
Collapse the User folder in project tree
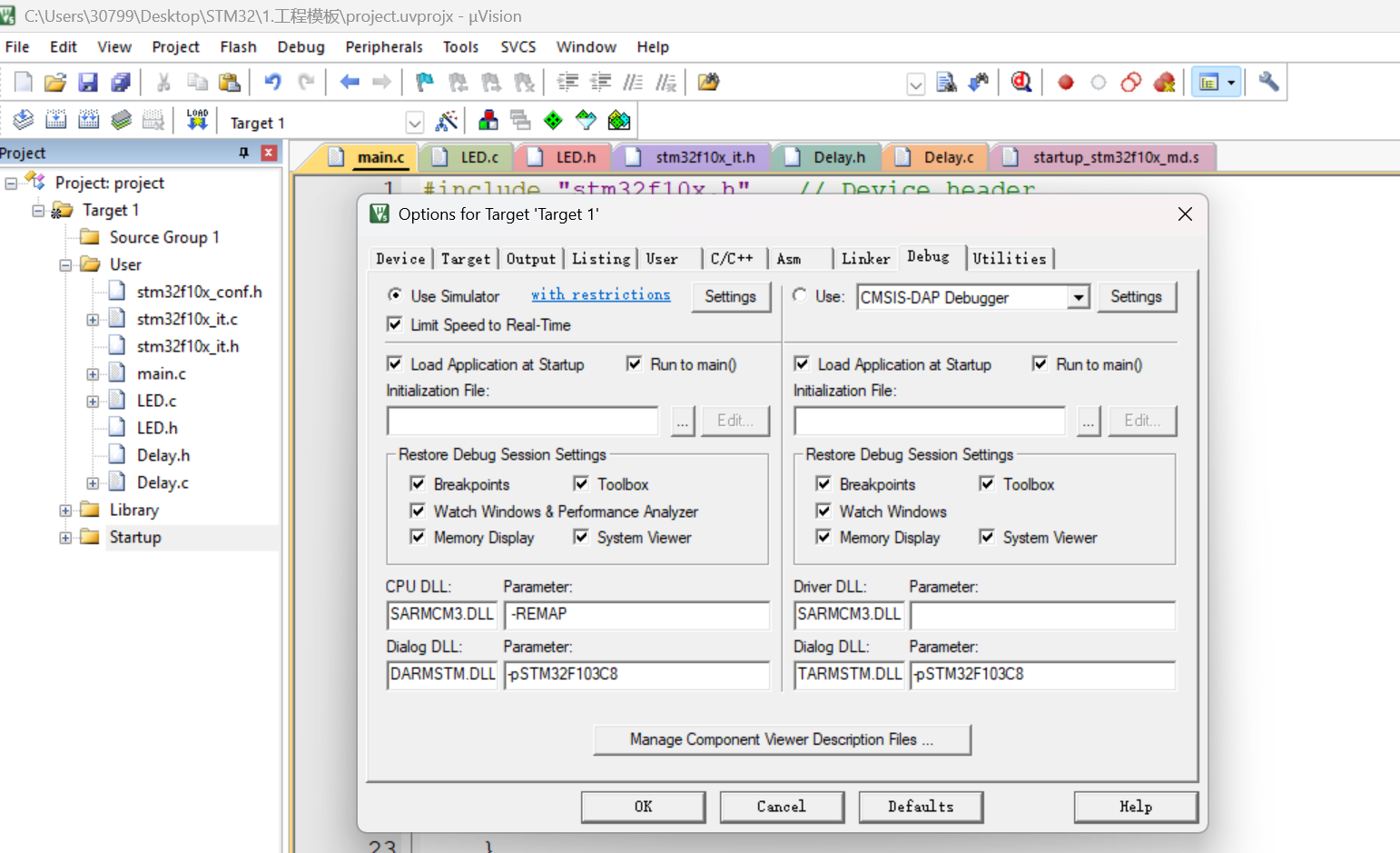[65, 265]
